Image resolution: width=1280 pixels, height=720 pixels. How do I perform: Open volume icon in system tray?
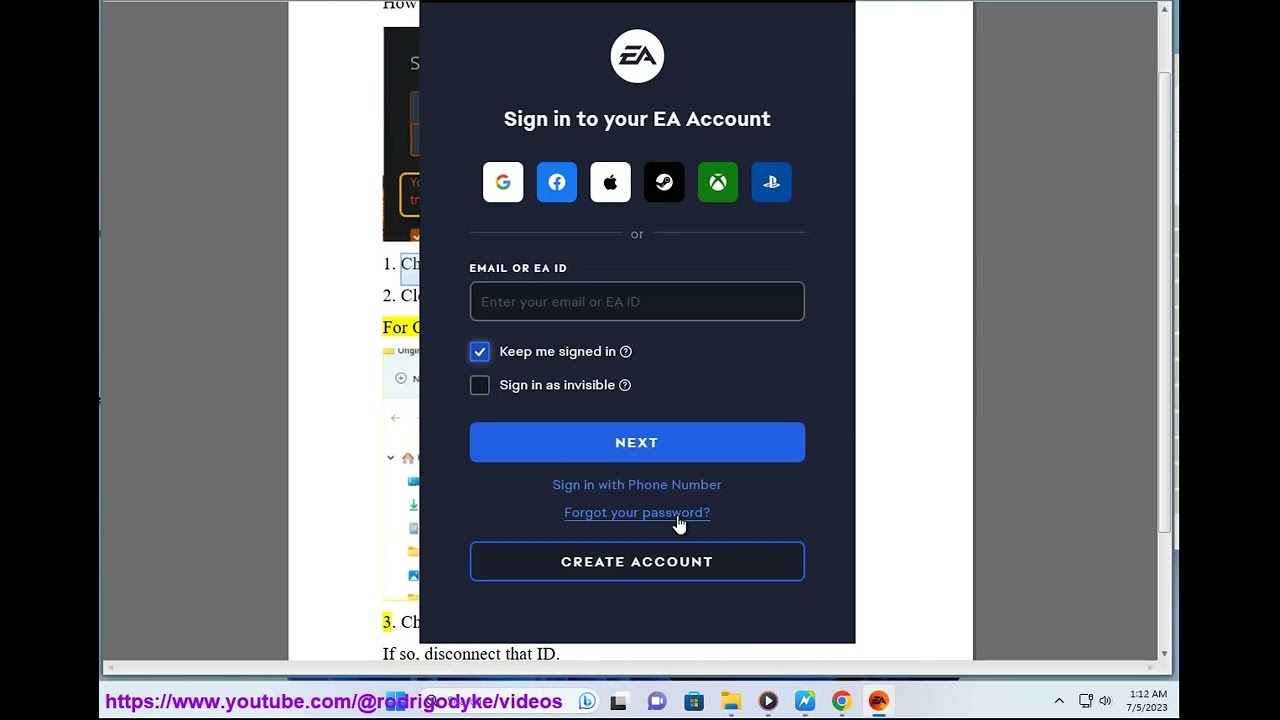coord(1105,701)
